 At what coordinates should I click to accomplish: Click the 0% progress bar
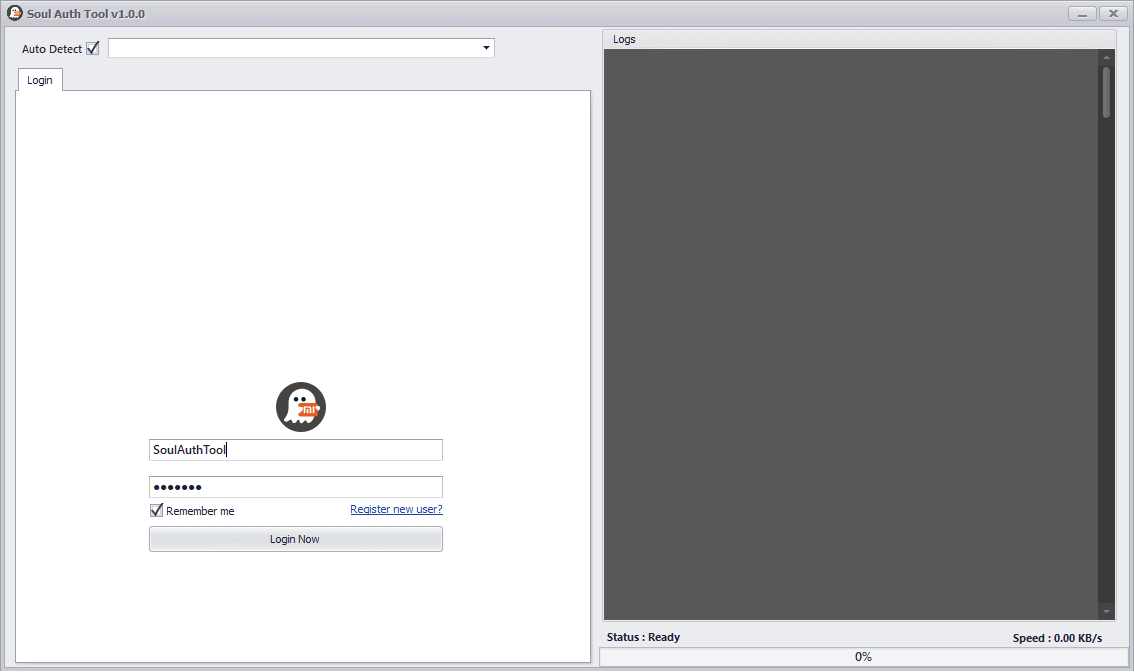coord(864,657)
